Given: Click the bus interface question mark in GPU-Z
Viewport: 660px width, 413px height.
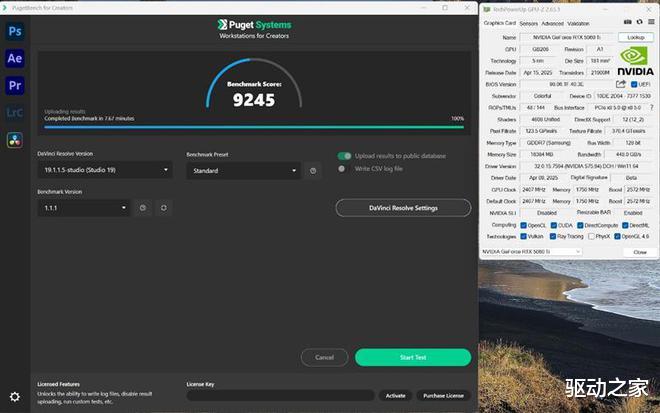Looking at the screenshot, I should (x=652, y=108).
